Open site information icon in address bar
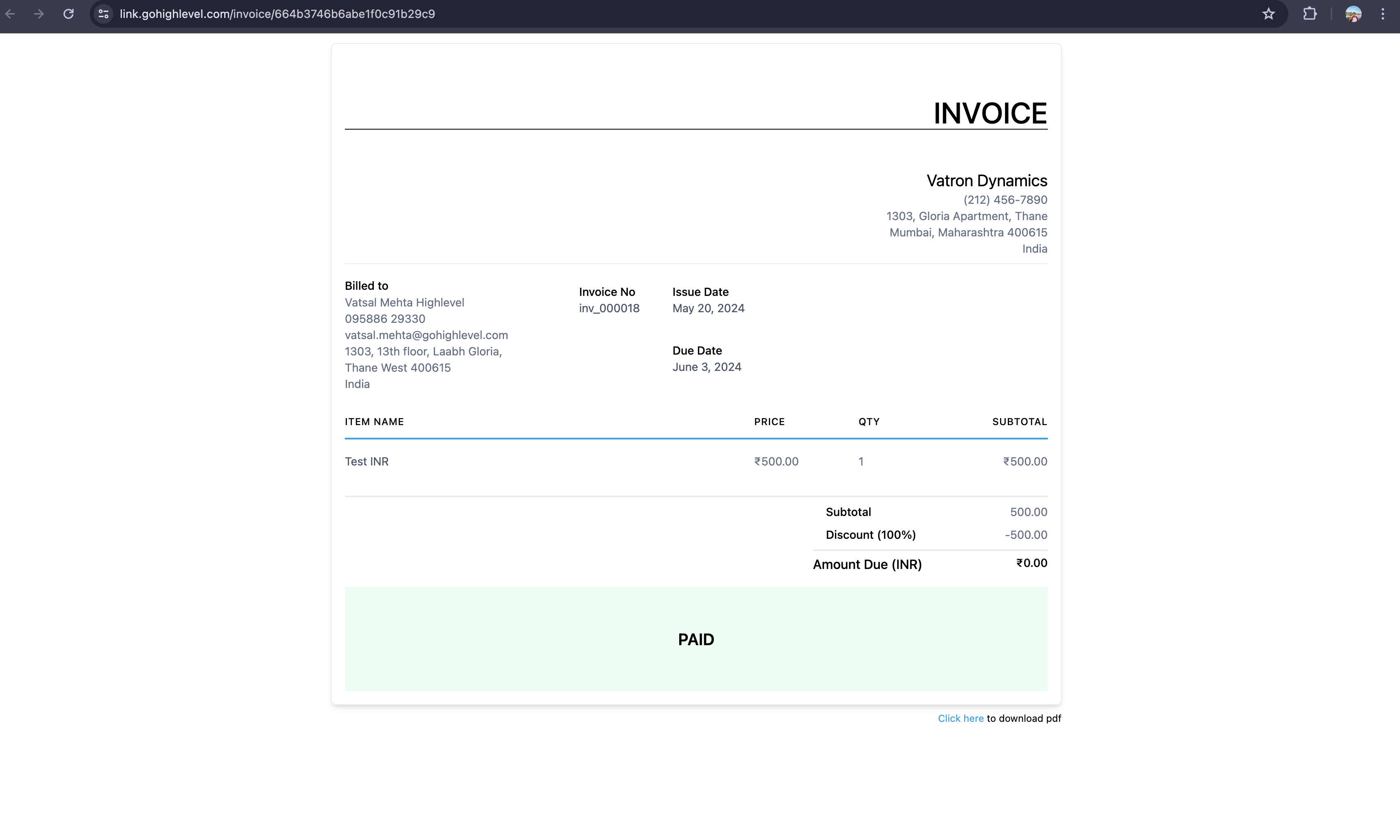This screenshot has width=1400, height=840. 104,13
